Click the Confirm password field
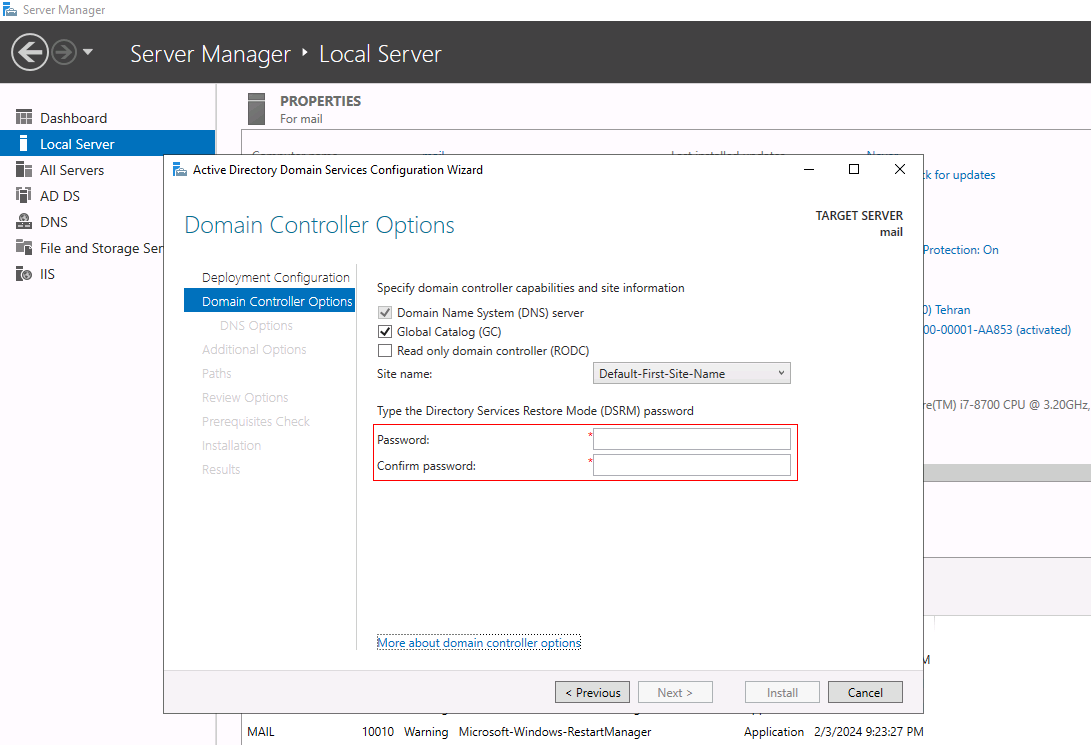The width and height of the screenshot is (1091, 745). tap(692, 465)
